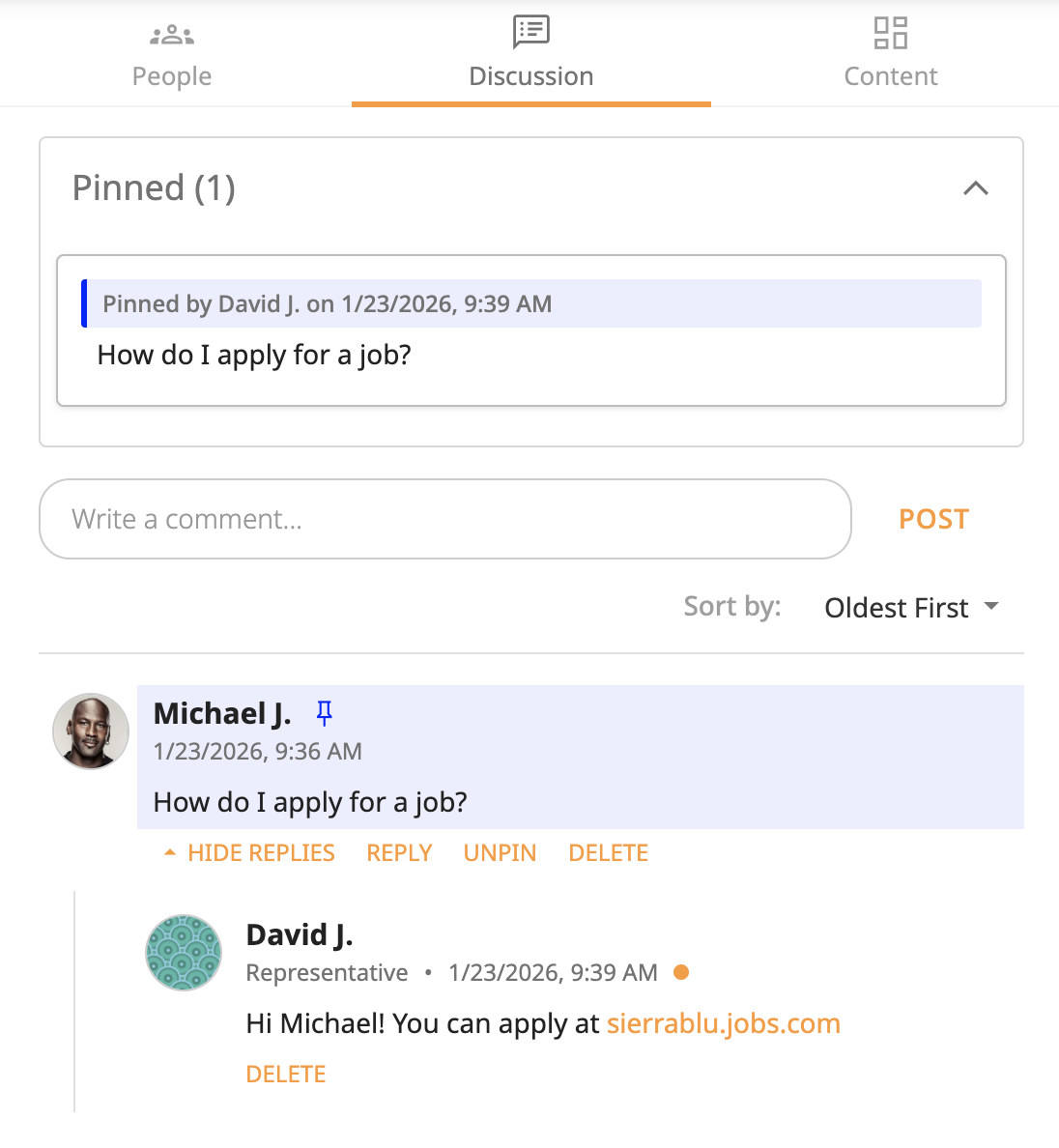The image size is (1059, 1148).
Task: Reply to Michael J.'s comment
Action: [x=399, y=853]
